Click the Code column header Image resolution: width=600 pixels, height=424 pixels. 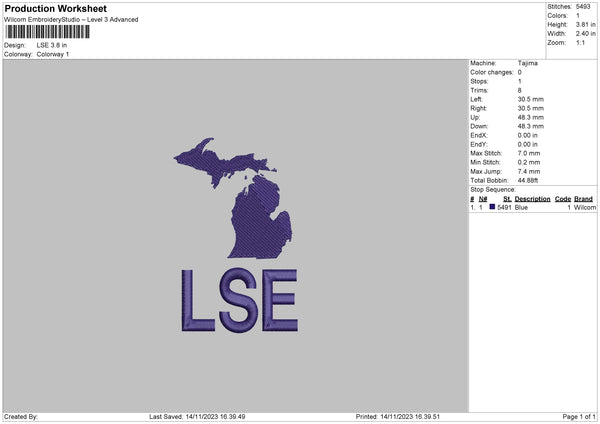563,199
